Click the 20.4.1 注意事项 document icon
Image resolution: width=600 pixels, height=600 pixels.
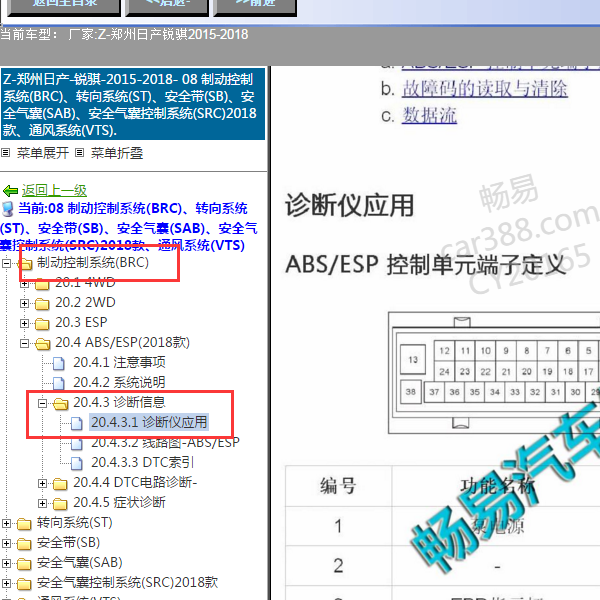point(59,363)
